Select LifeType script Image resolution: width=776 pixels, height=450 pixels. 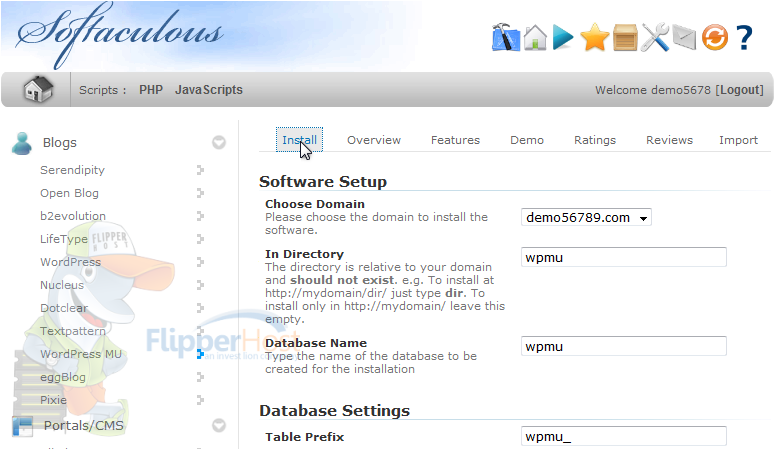(64, 239)
